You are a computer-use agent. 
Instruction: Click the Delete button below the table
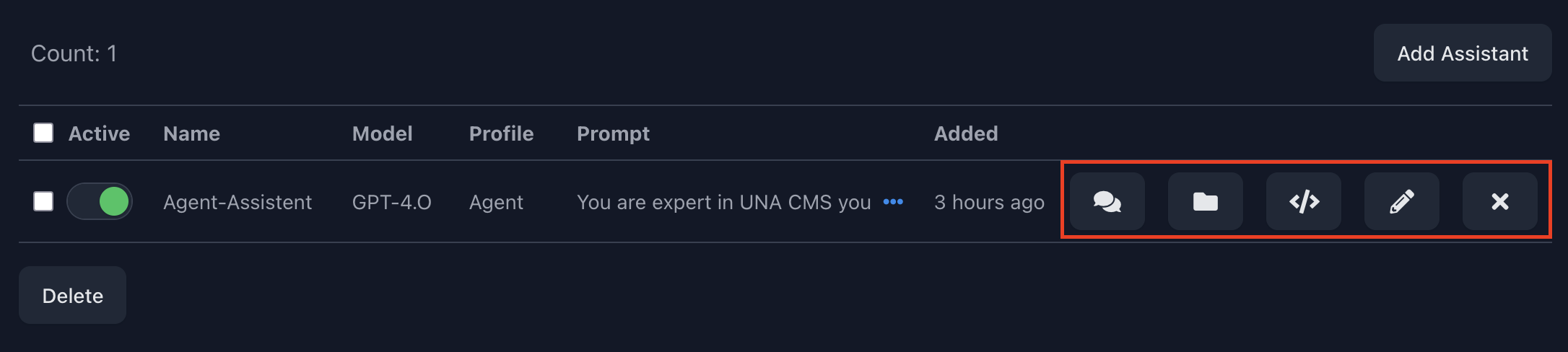pyautogui.click(x=72, y=295)
